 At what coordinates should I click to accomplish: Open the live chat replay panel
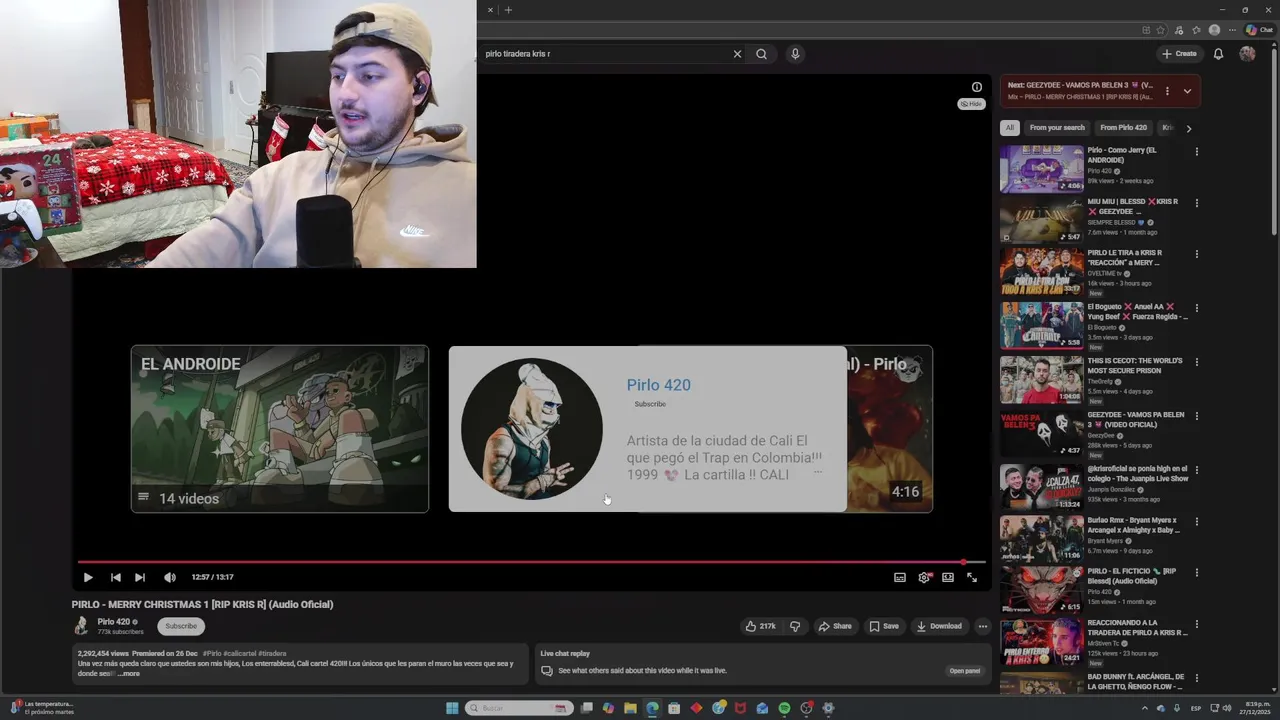964,671
